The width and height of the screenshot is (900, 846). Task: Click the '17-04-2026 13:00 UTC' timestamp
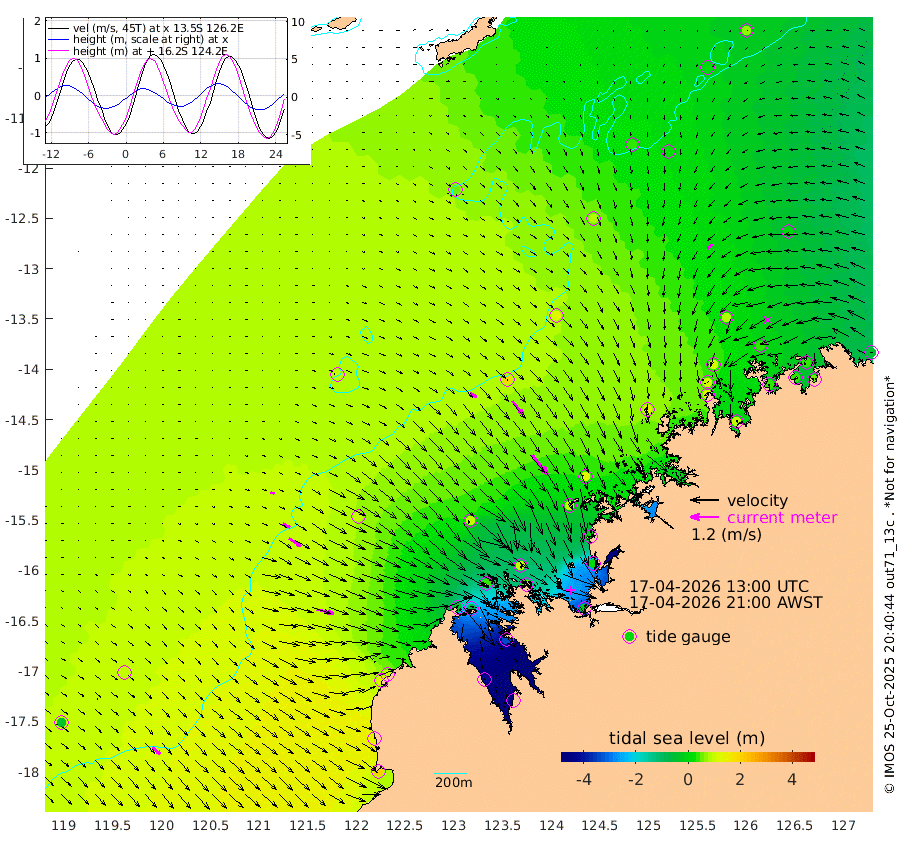pyautogui.click(x=719, y=587)
